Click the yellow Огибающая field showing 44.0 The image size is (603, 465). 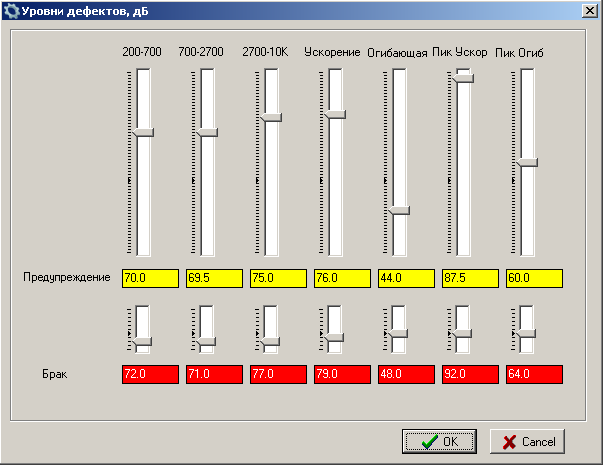(x=406, y=278)
